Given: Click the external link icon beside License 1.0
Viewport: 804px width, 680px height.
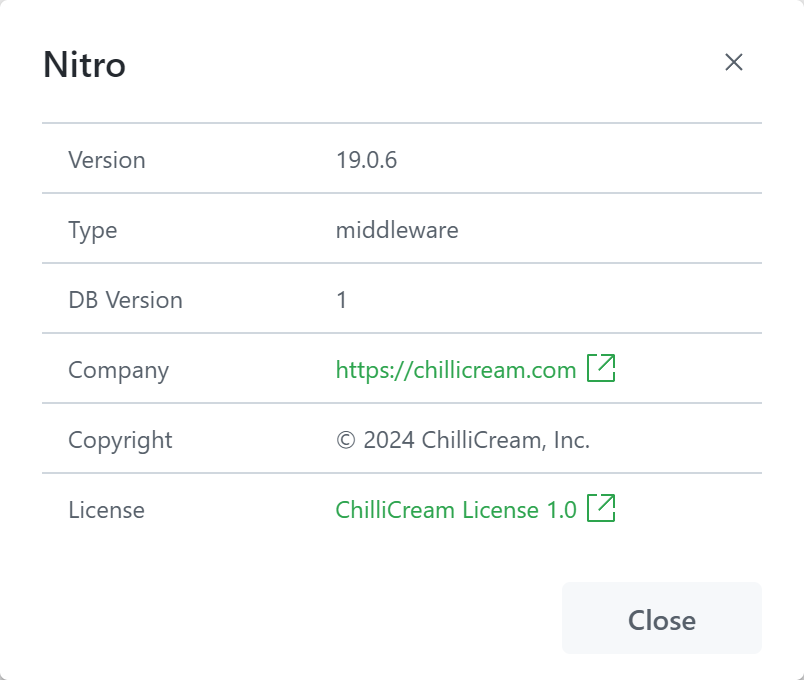Looking at the screenshot, I should (601, 508).
